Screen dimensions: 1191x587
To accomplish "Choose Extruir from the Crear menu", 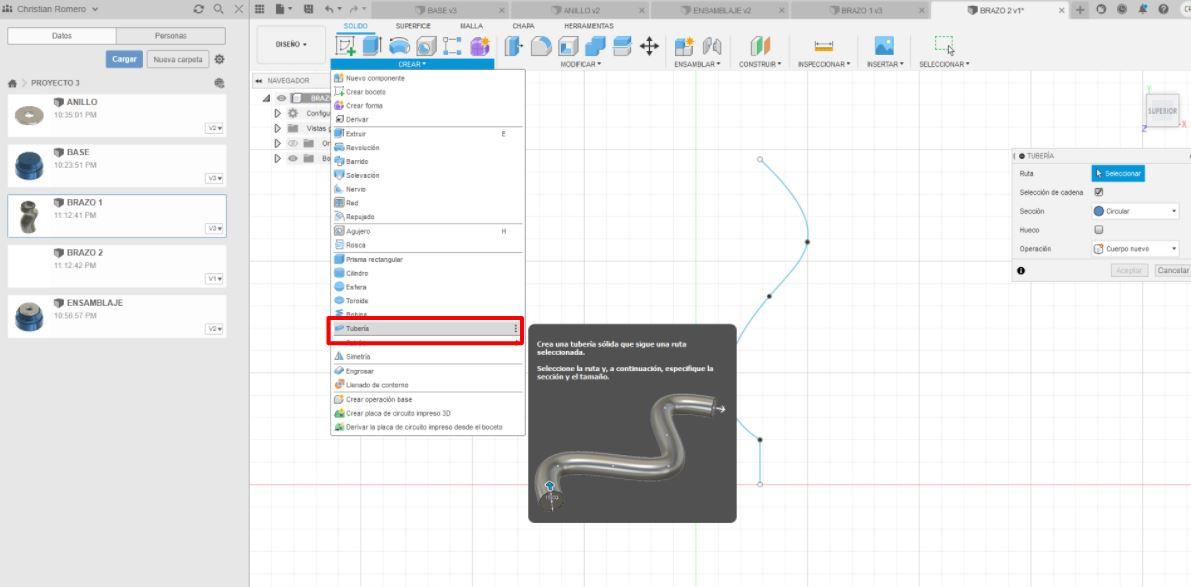I will click(428, 134).
